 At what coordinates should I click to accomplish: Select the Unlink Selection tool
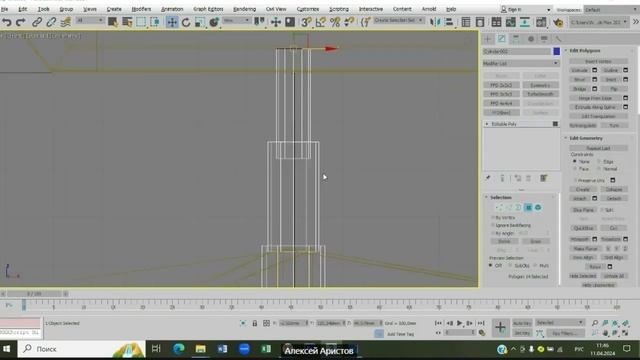[51, 22]
